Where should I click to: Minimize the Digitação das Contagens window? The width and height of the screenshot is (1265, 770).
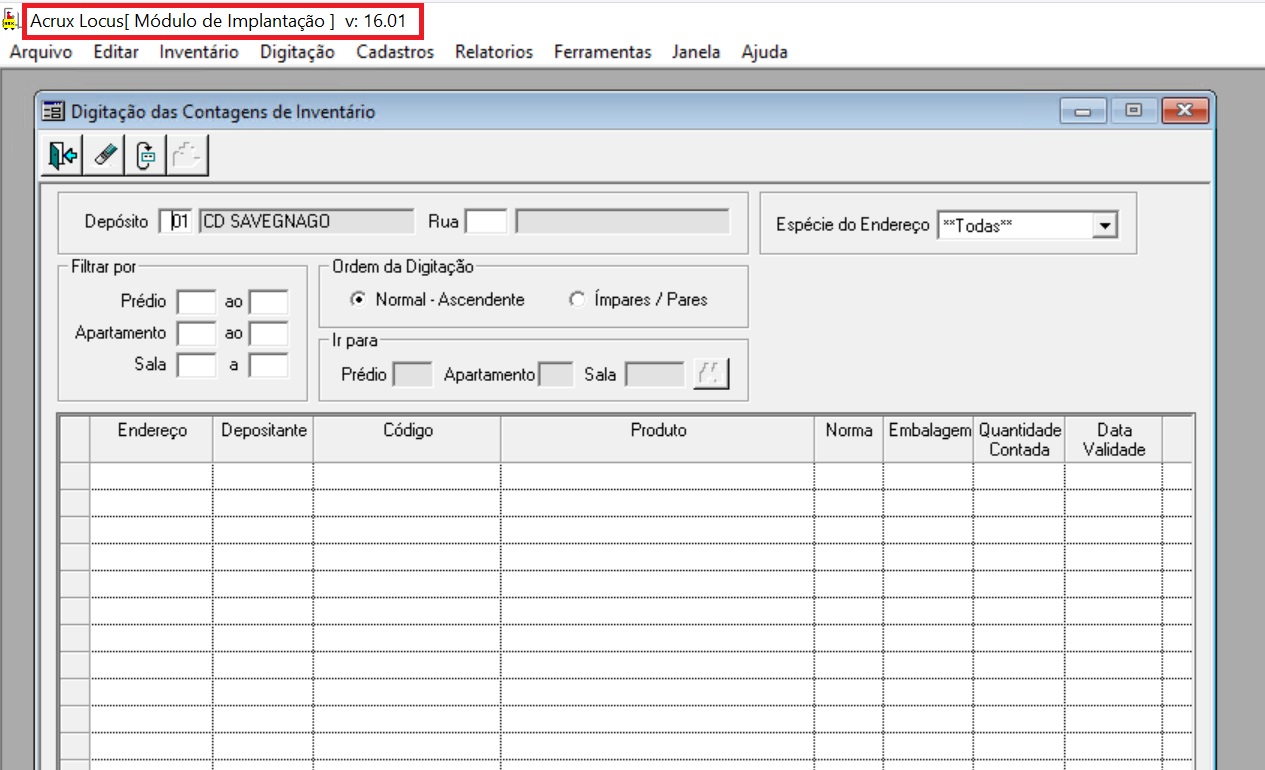pos(1084,110)
